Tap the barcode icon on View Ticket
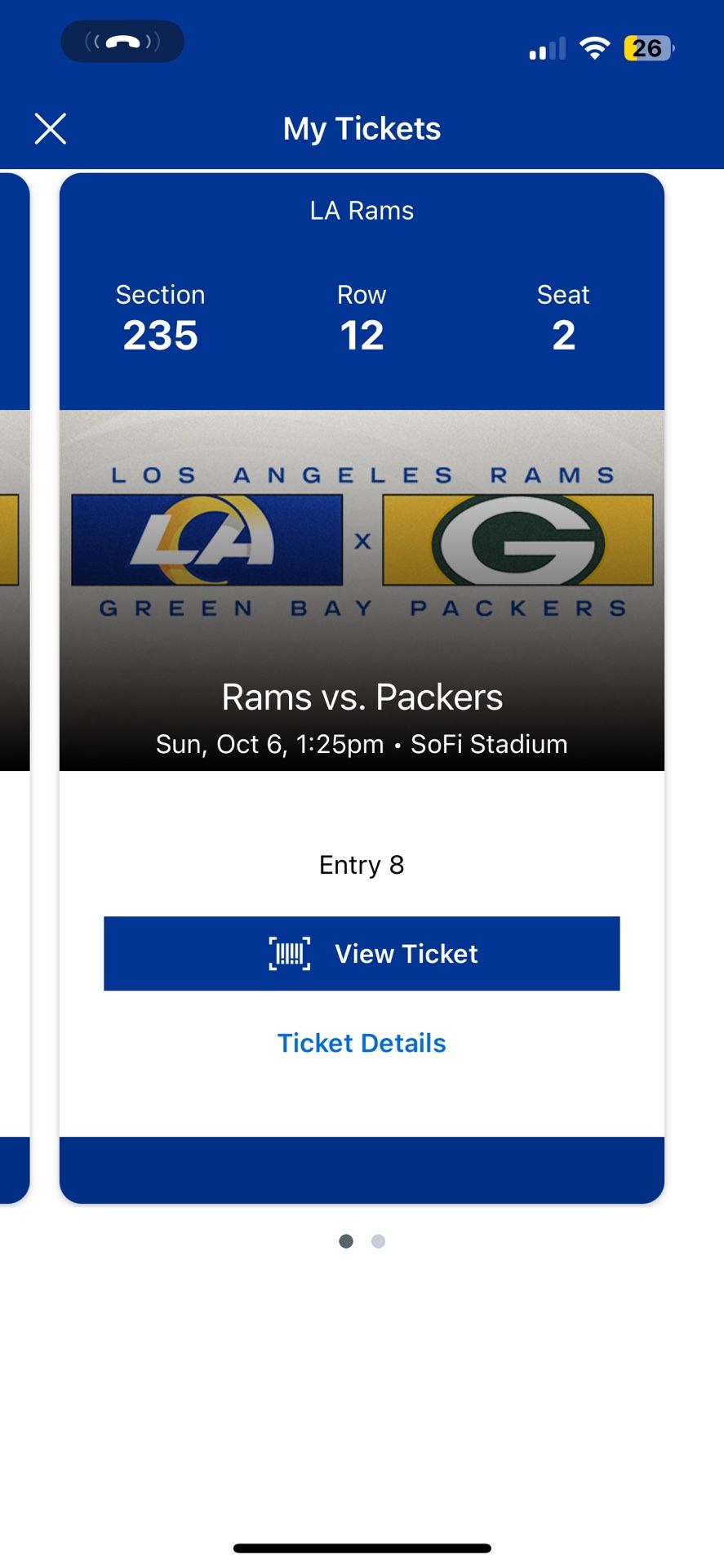724x1568 pixels. coord(290,953)
